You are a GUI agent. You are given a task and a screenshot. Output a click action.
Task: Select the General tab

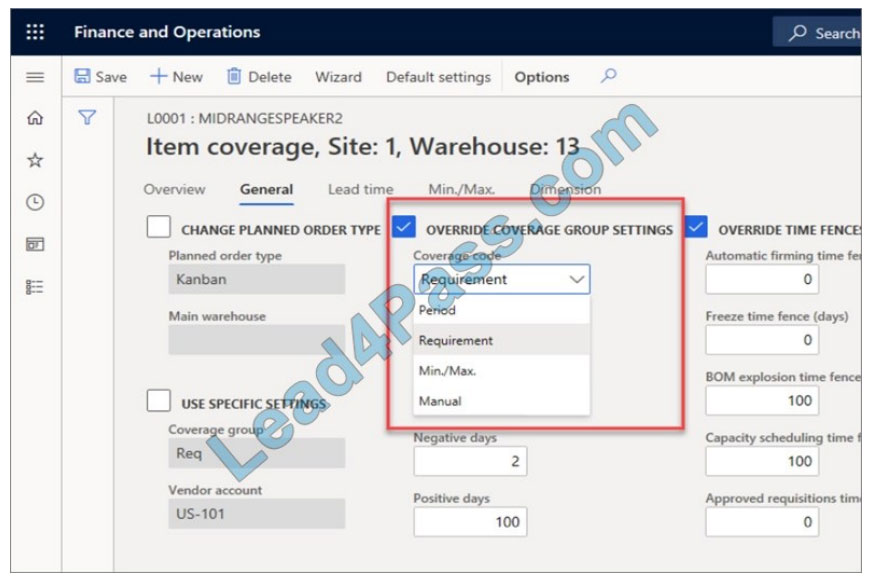coord(266,189)
